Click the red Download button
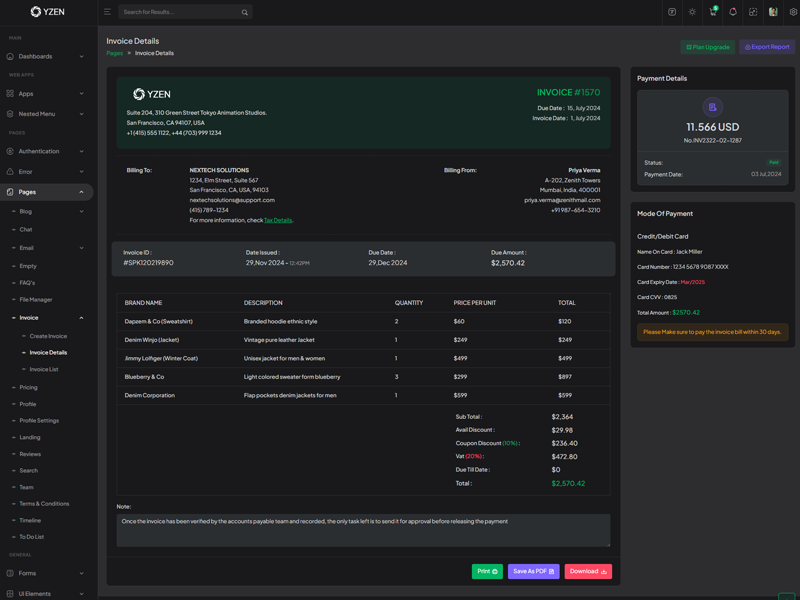Image resolution: width=800 pixels, height=600 pixels. tap(588, 571)
